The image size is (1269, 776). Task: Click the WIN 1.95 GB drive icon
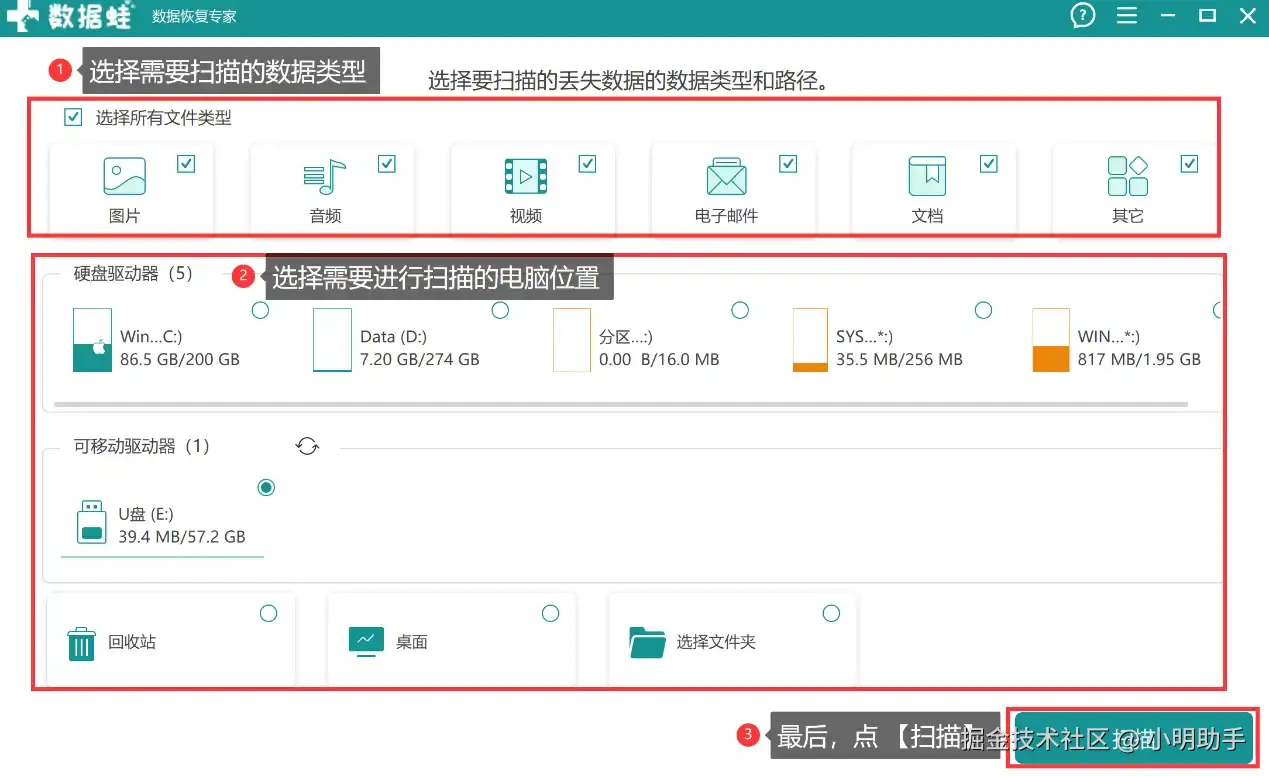(1051, 340)
